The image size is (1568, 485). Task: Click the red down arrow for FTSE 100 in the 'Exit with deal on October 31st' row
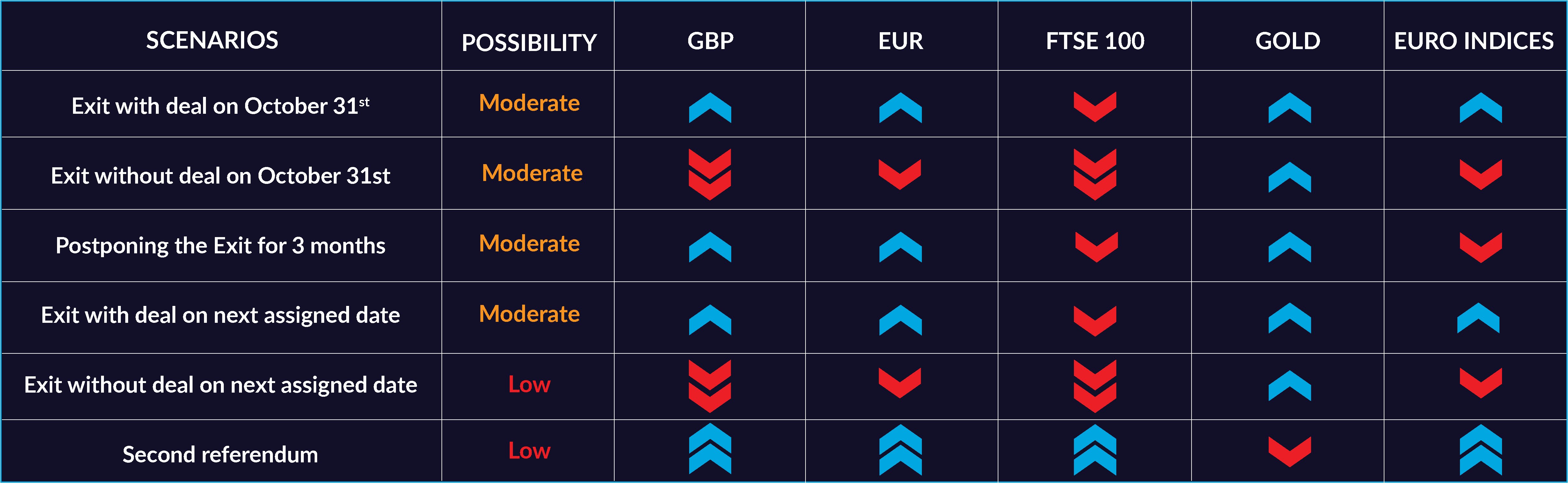(1094, 107)
